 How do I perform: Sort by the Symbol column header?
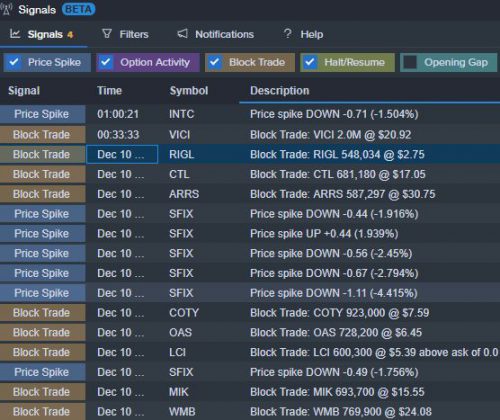click(189, 91)
